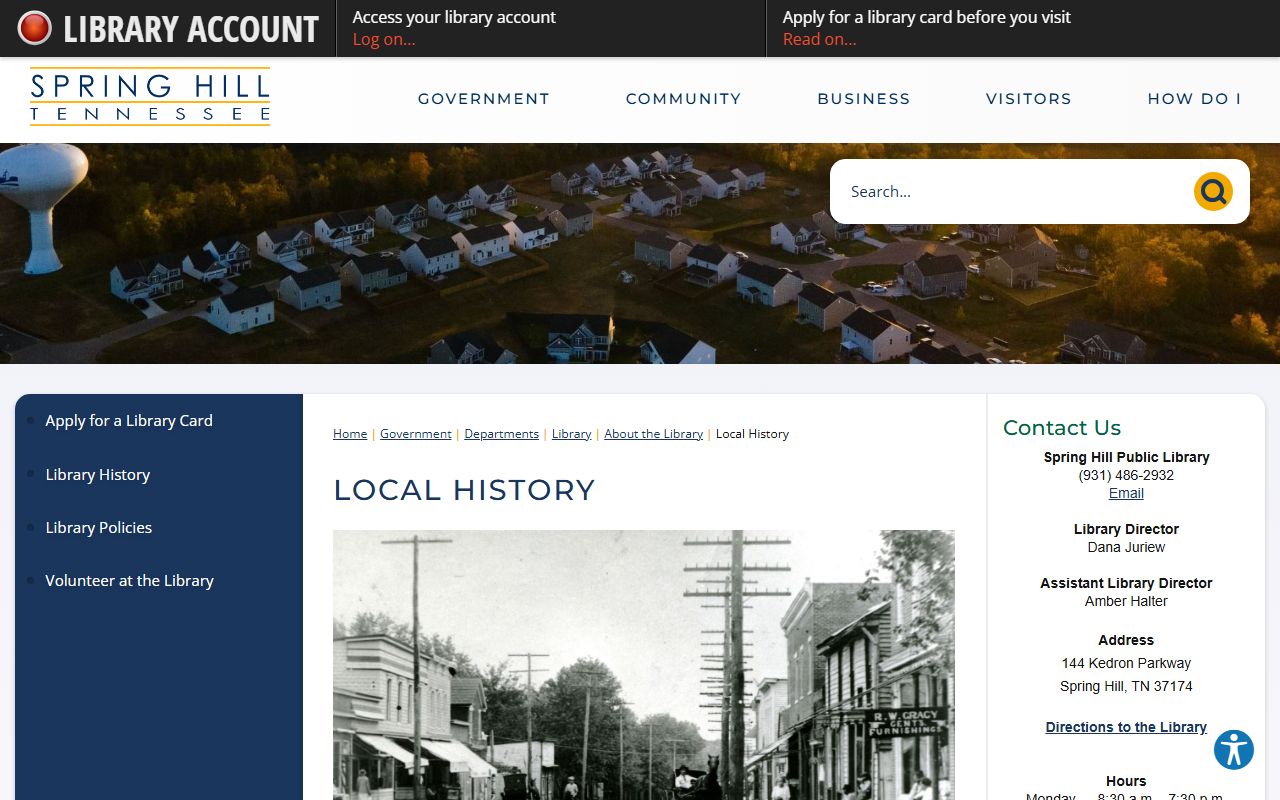Viewport: 1280px width, 800px height.
Task: Select the Spring Hill, TN 37174 line
Action: [1126, 686]
